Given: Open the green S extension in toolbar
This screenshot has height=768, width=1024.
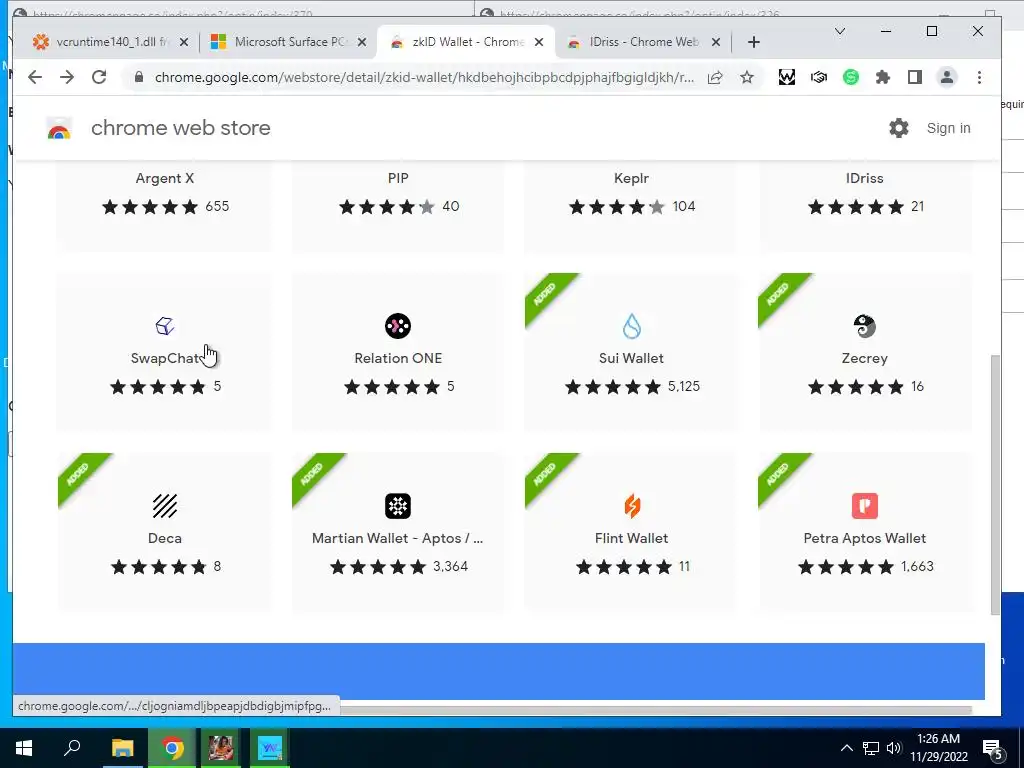Looking at the screenshot, I should click(x=850, y=78).
